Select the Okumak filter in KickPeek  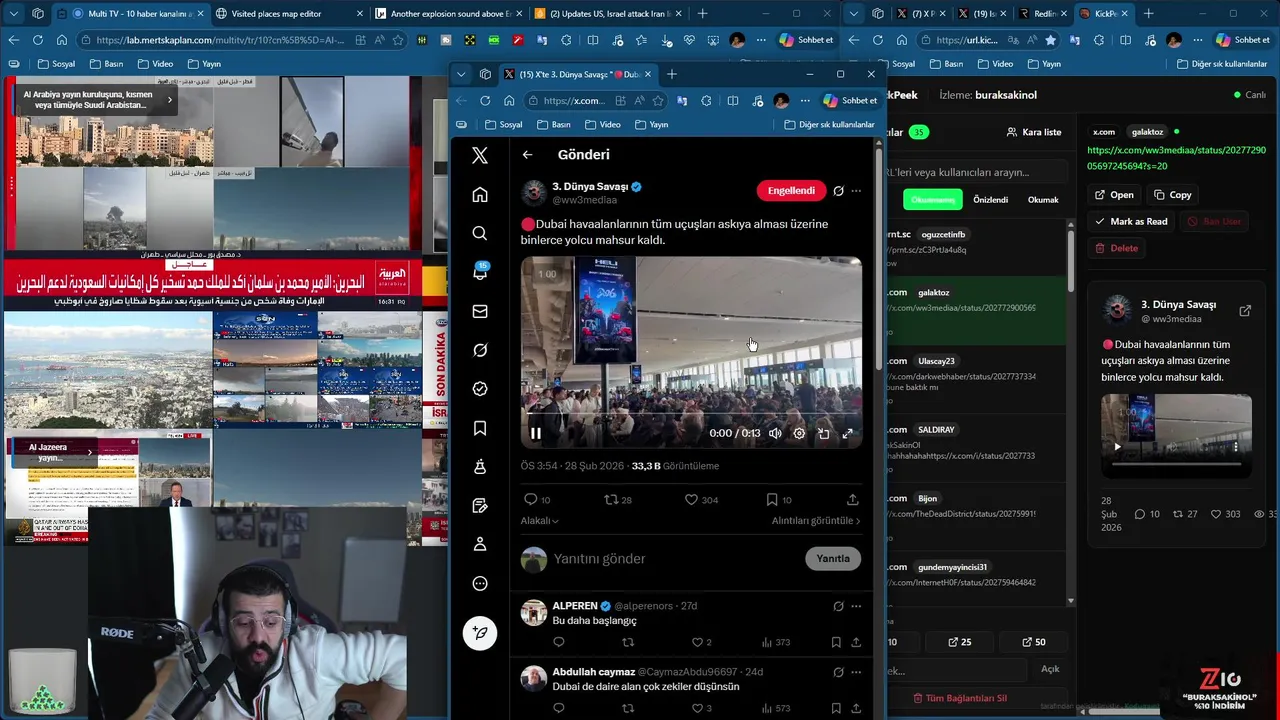point(1043,199)
